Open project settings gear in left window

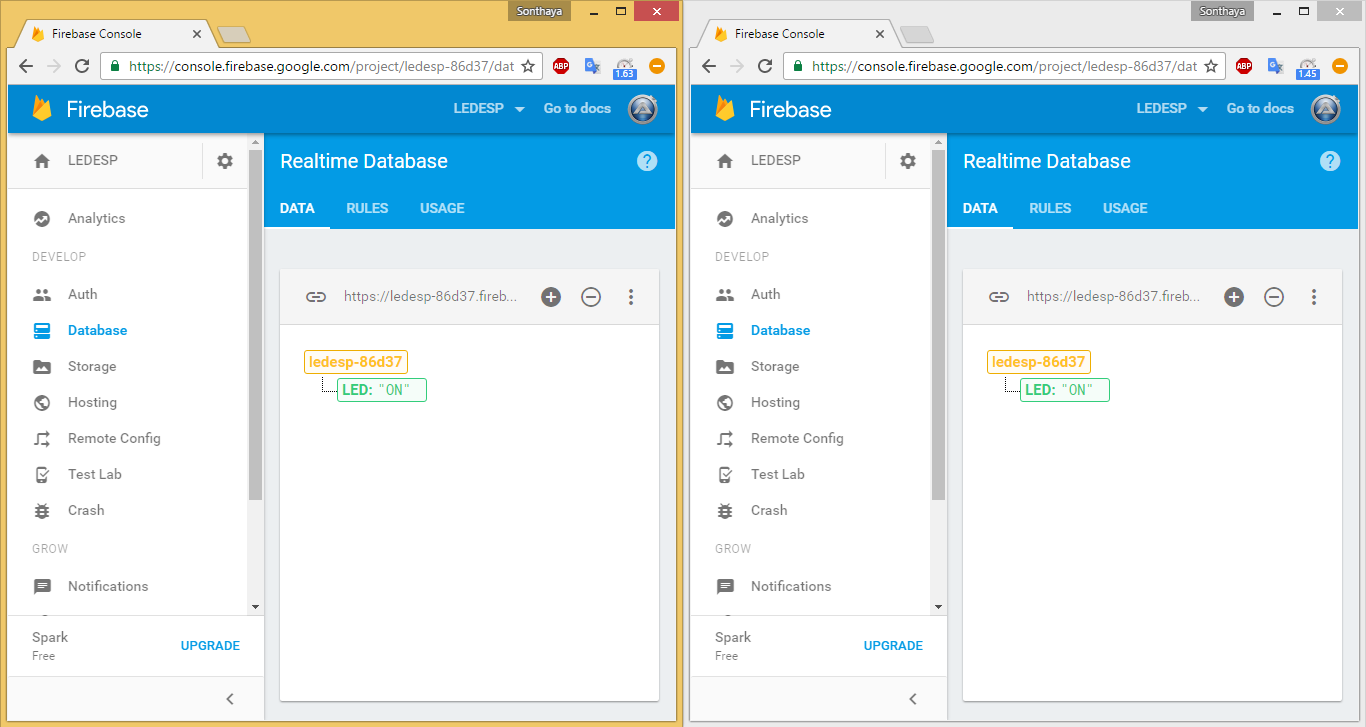click(x=225, y=161)
